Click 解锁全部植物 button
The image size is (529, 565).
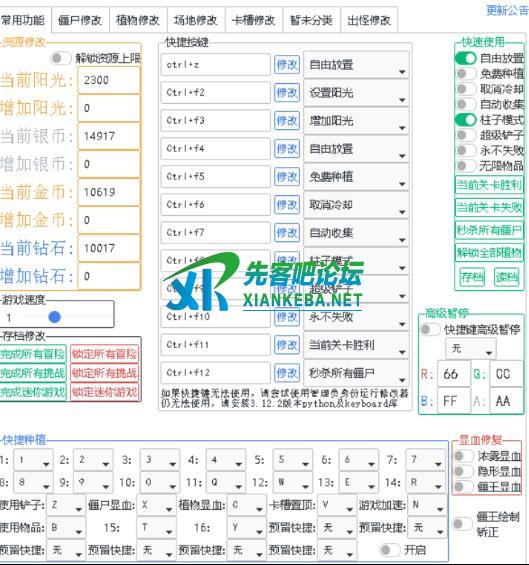pyautogui.click(x=489, y=253)
